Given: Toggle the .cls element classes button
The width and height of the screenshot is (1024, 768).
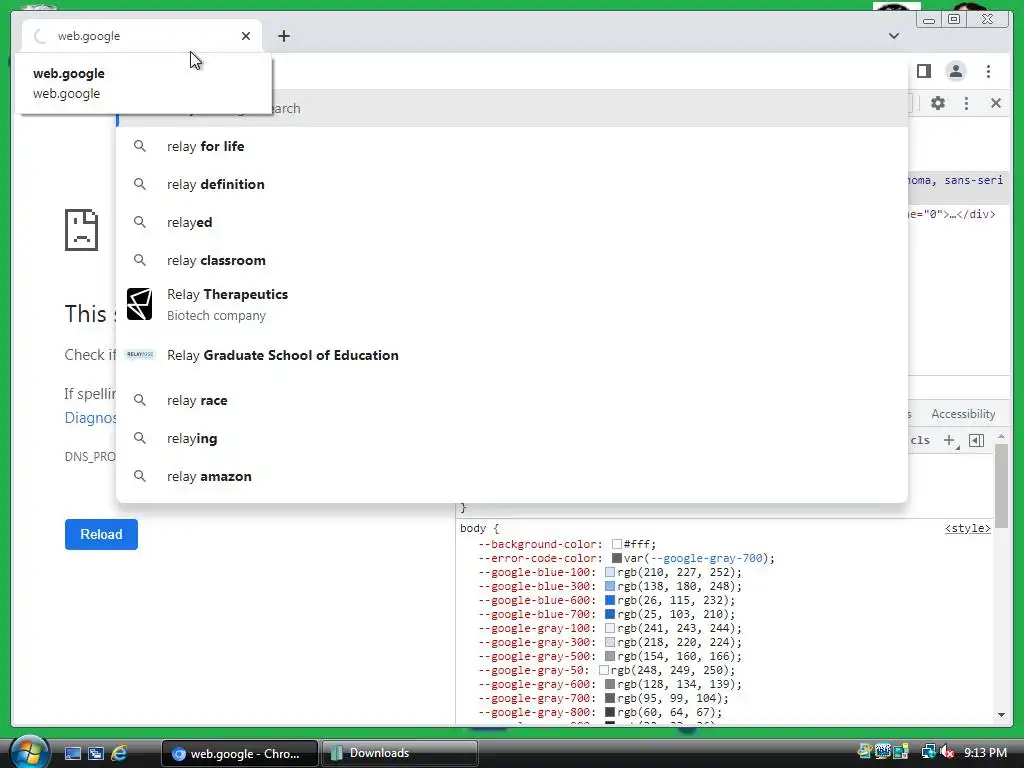Looking at the screenshot, I should (x=920, y=440).
